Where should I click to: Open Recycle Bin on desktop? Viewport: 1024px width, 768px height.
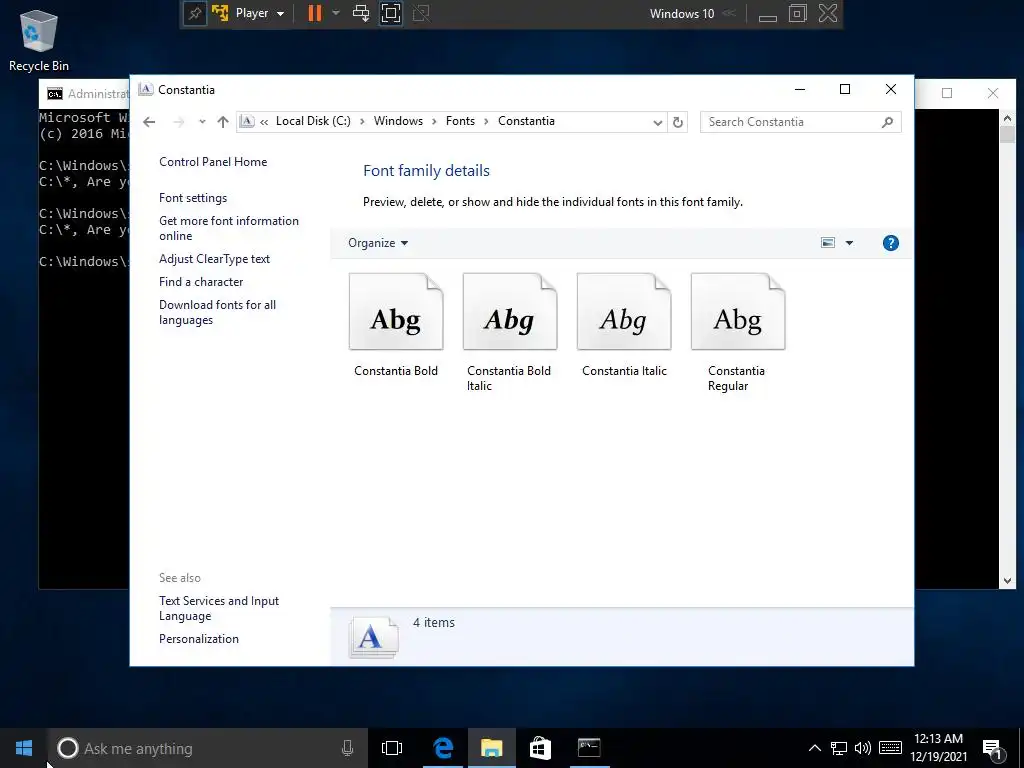[x=39, y=39]
